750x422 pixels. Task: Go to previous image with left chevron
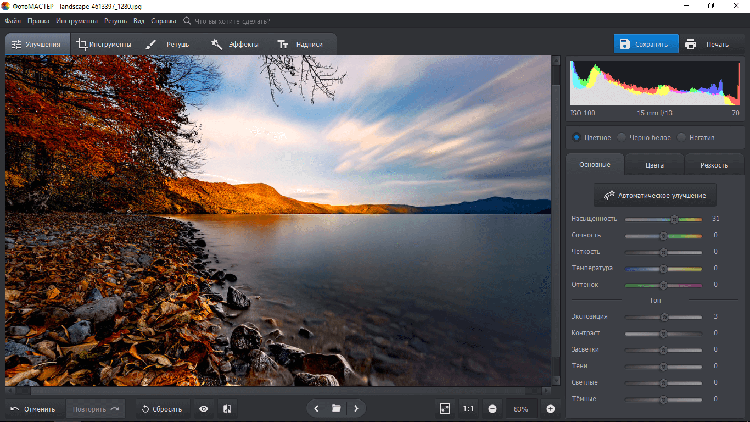tap(316, 409)
